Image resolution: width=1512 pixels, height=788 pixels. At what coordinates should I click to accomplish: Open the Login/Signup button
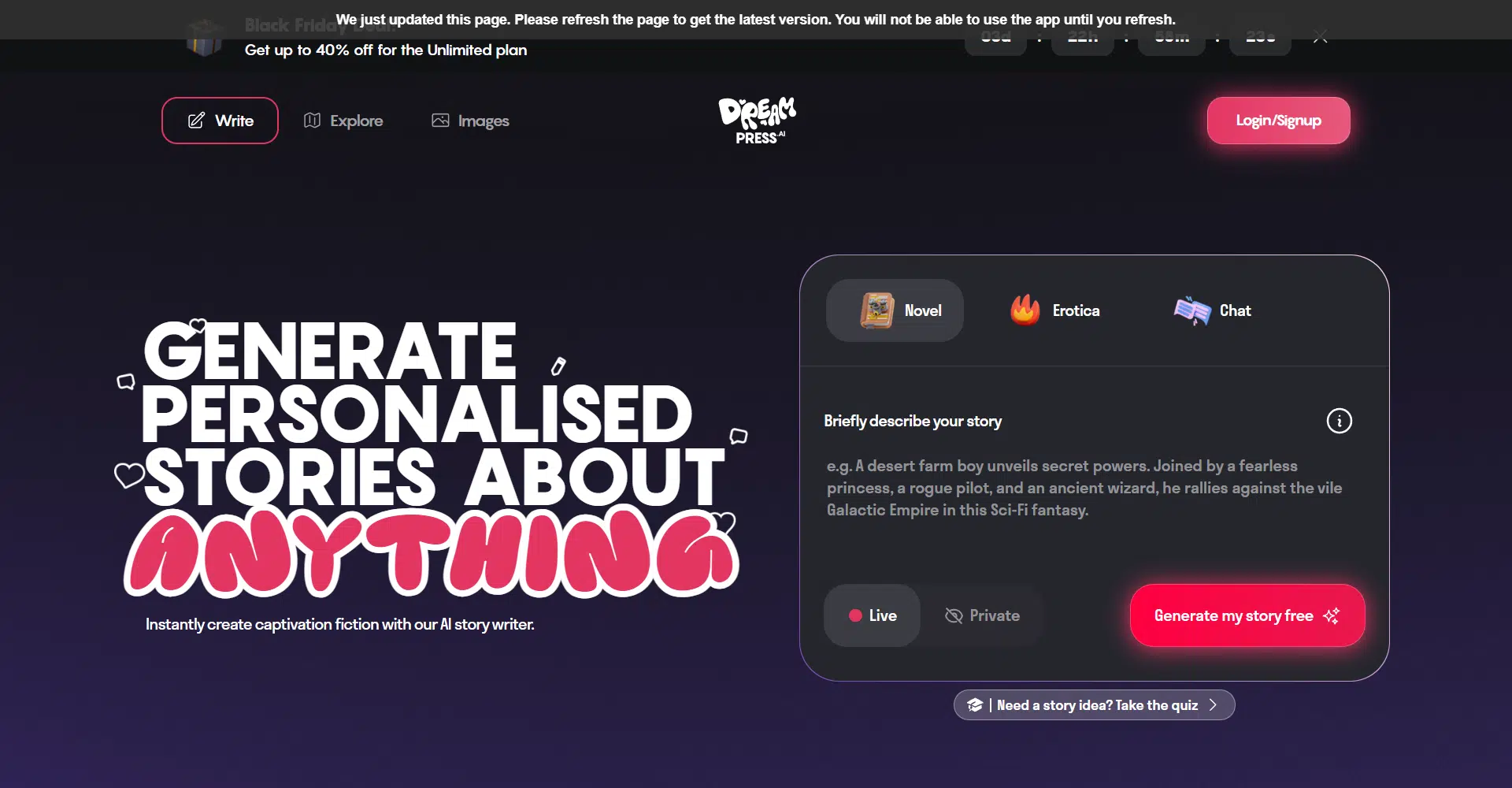tap(1278, 121)
